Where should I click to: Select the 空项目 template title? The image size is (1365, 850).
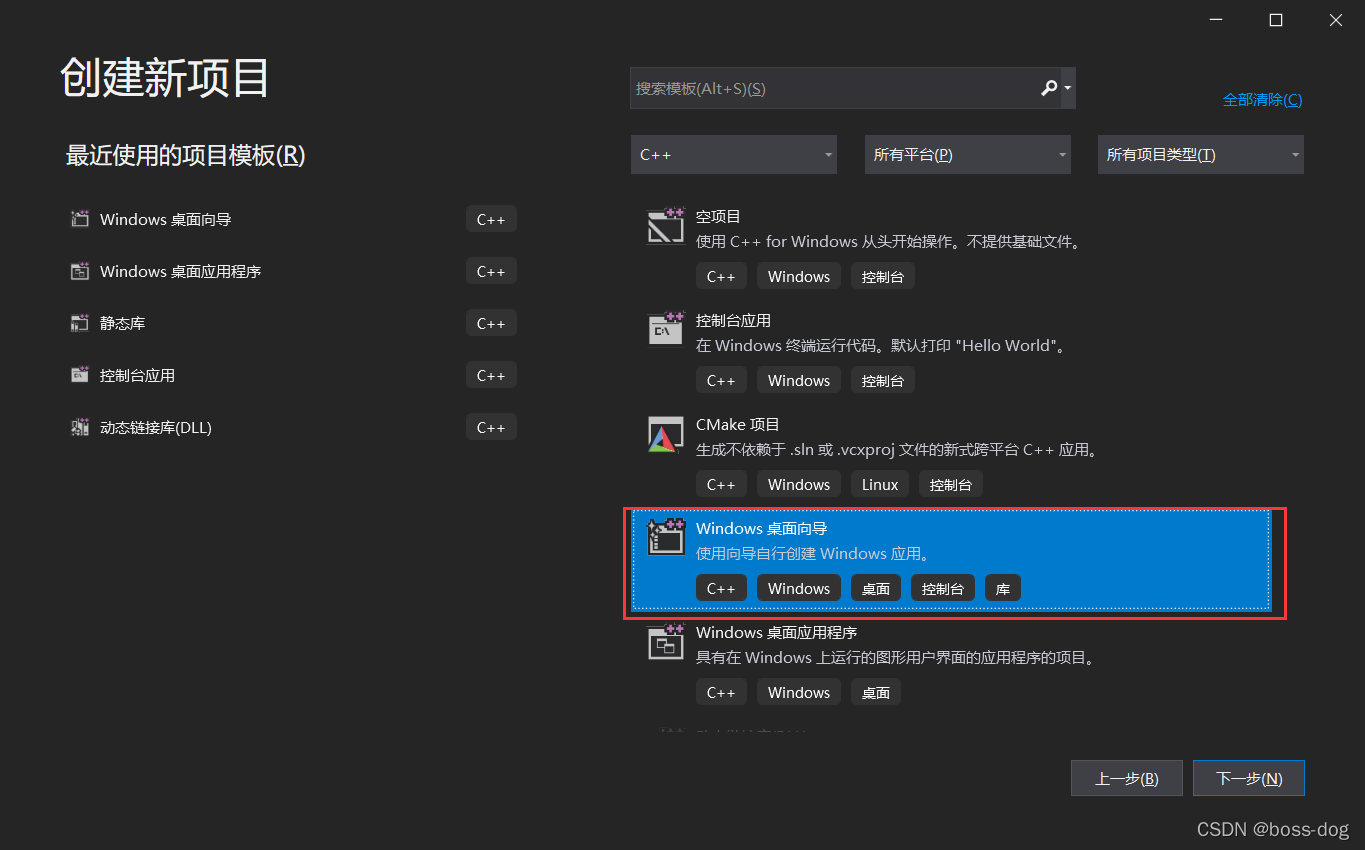pos(718,216)
